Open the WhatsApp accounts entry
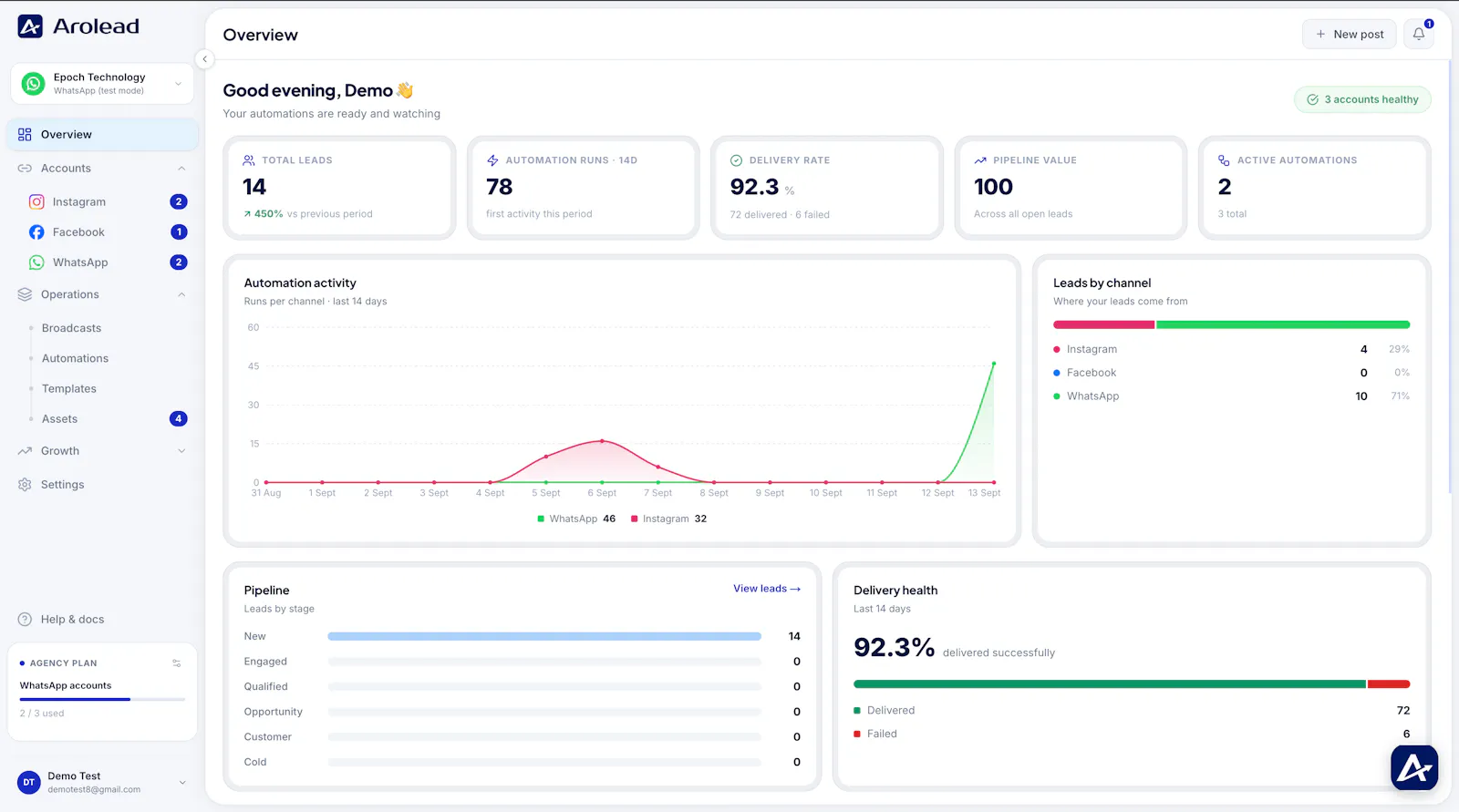 (x=80, y=262)
